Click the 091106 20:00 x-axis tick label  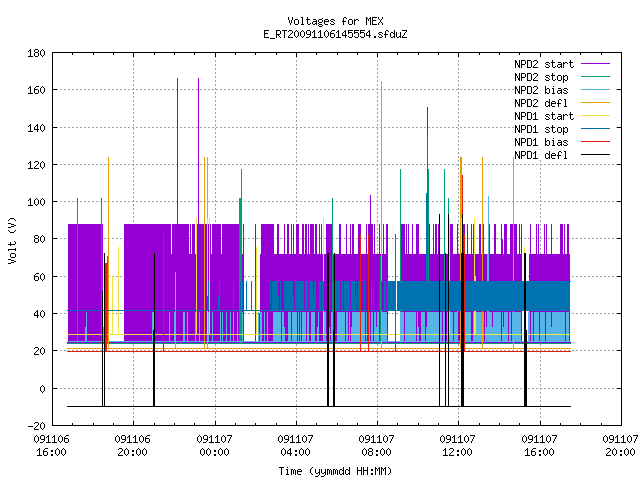tap(133, 446)
